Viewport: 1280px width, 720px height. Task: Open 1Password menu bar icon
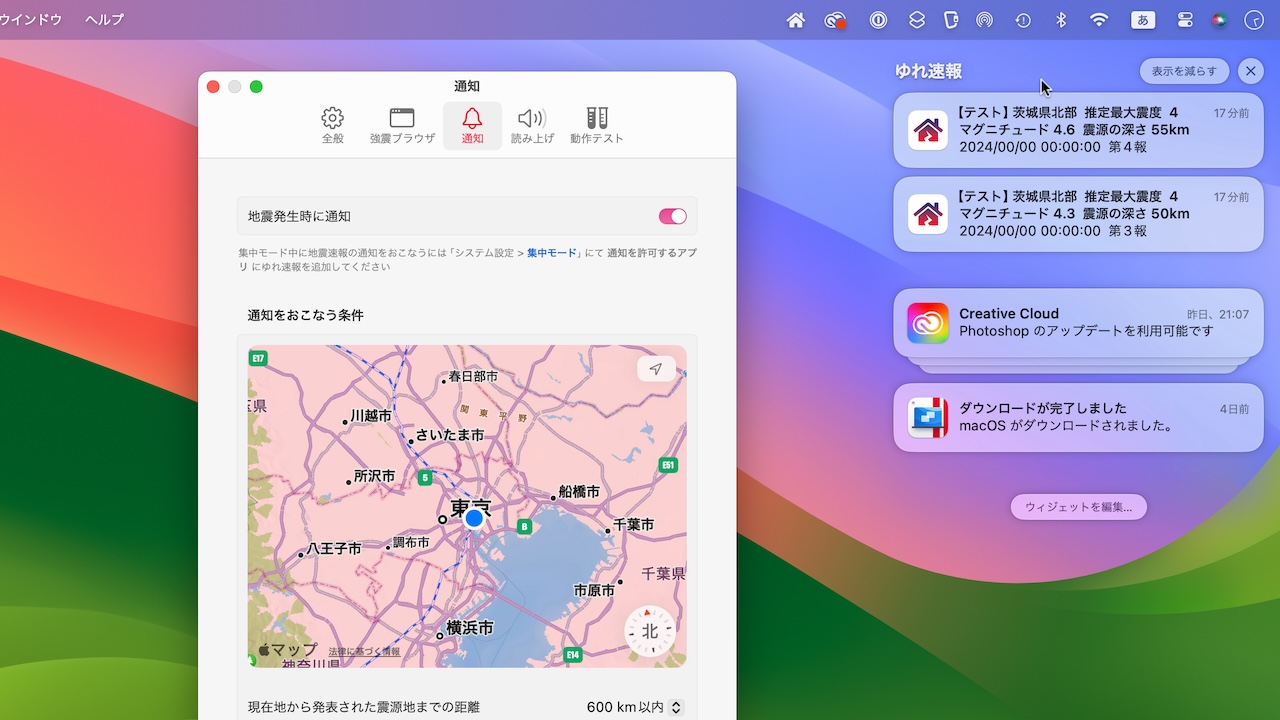[878, 20]
